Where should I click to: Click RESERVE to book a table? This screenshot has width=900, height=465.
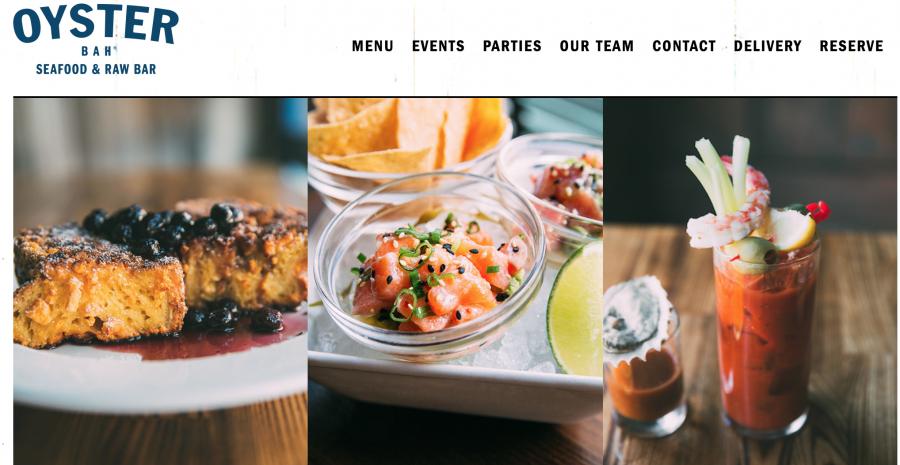(851, 46)
